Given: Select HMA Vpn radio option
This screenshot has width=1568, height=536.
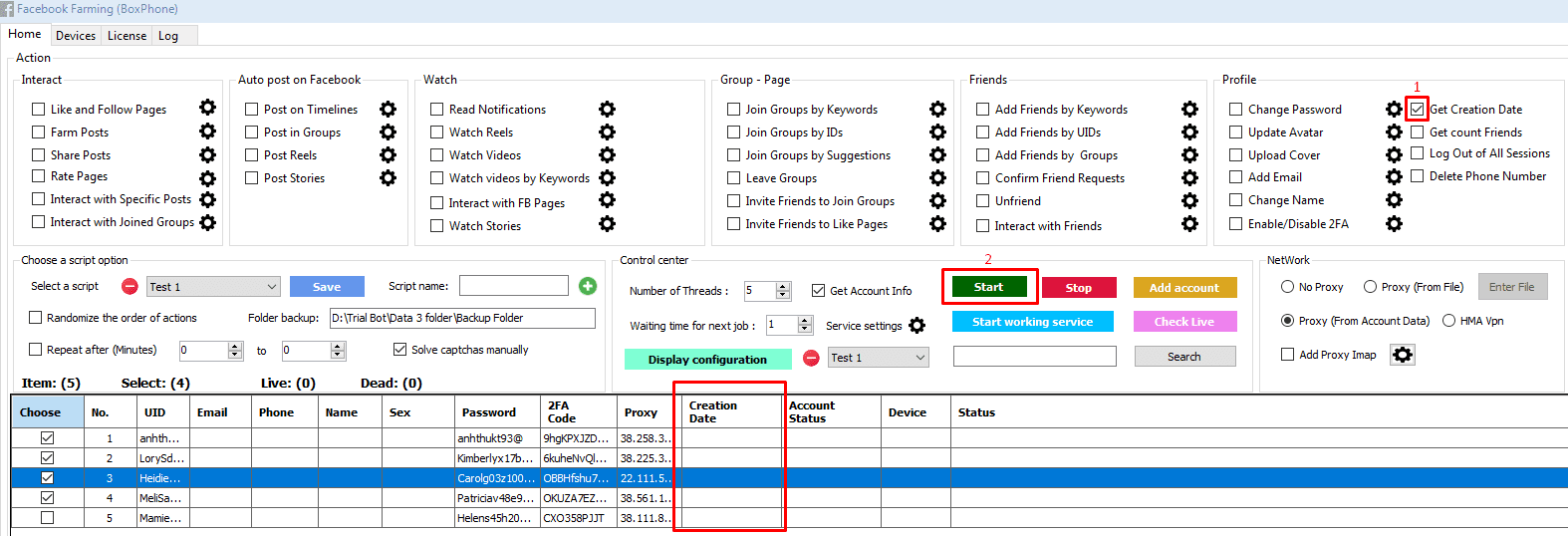Looking at the screenshot, I should (1448, 320).
